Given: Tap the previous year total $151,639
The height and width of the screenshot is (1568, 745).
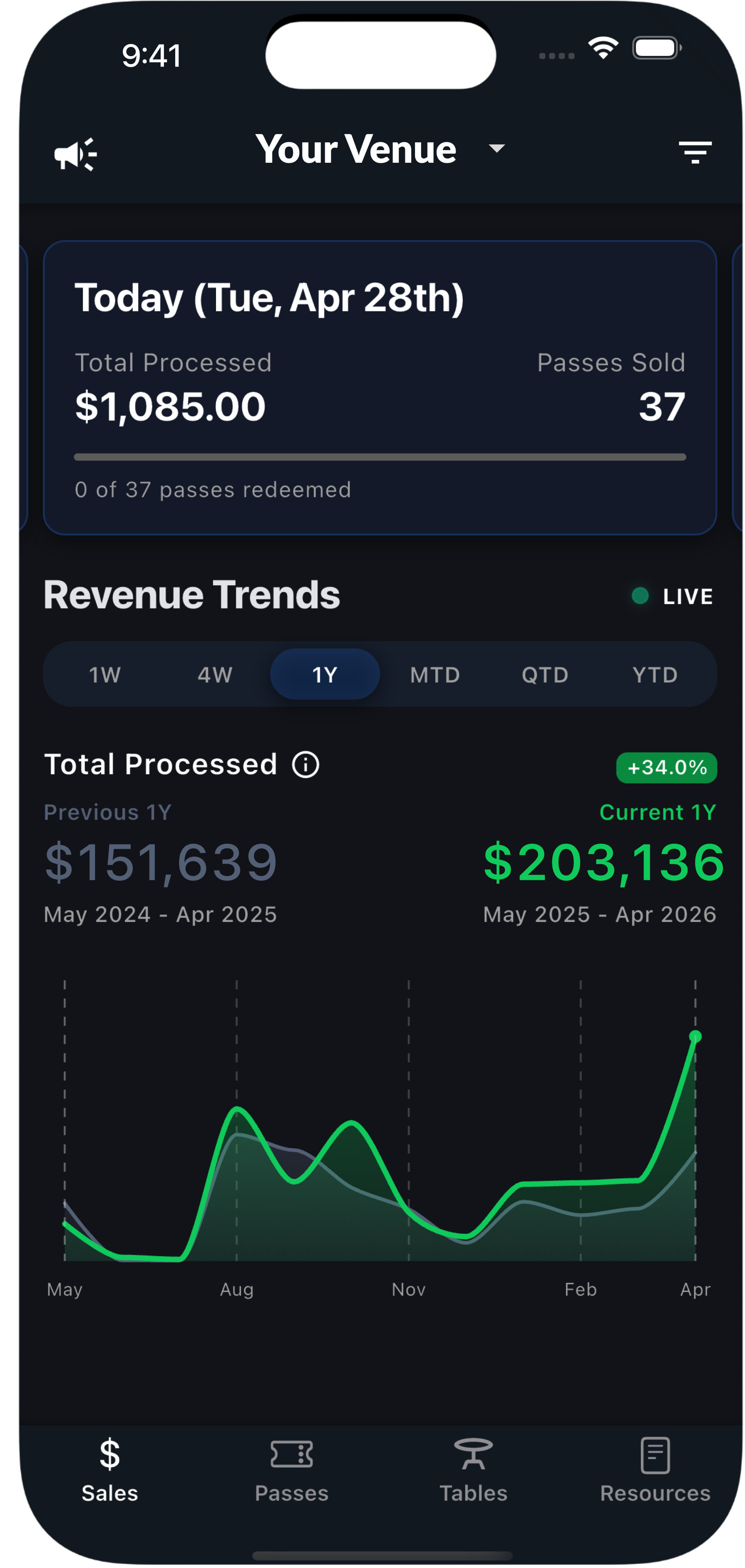Looking at the screenshot, I should (x=161, y=862).
